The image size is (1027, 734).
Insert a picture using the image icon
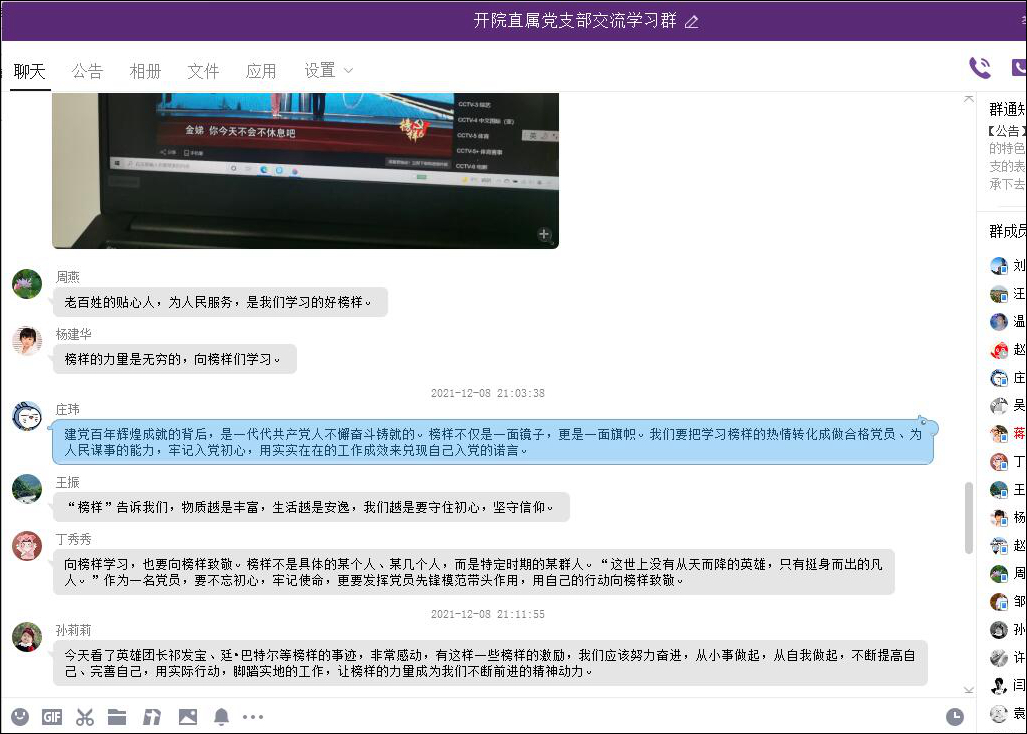click(188, 717)
